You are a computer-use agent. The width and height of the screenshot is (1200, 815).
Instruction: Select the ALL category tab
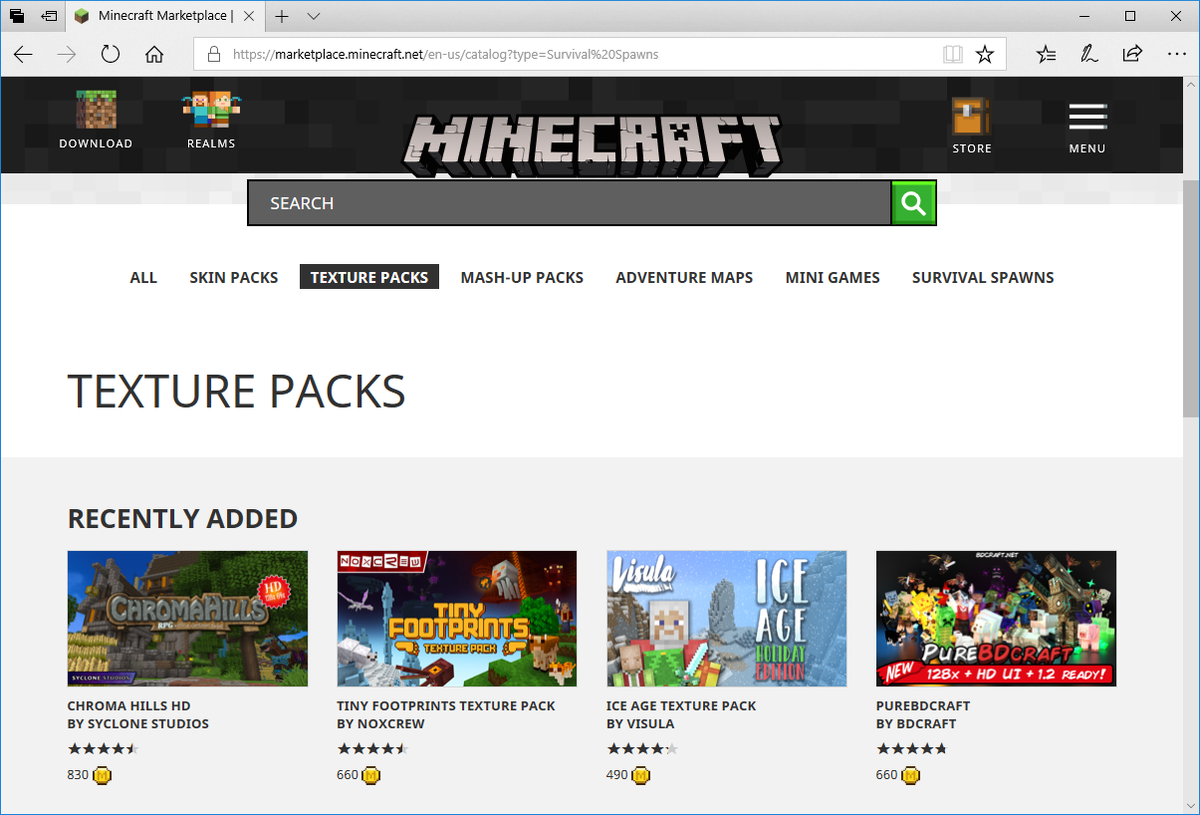143,277
